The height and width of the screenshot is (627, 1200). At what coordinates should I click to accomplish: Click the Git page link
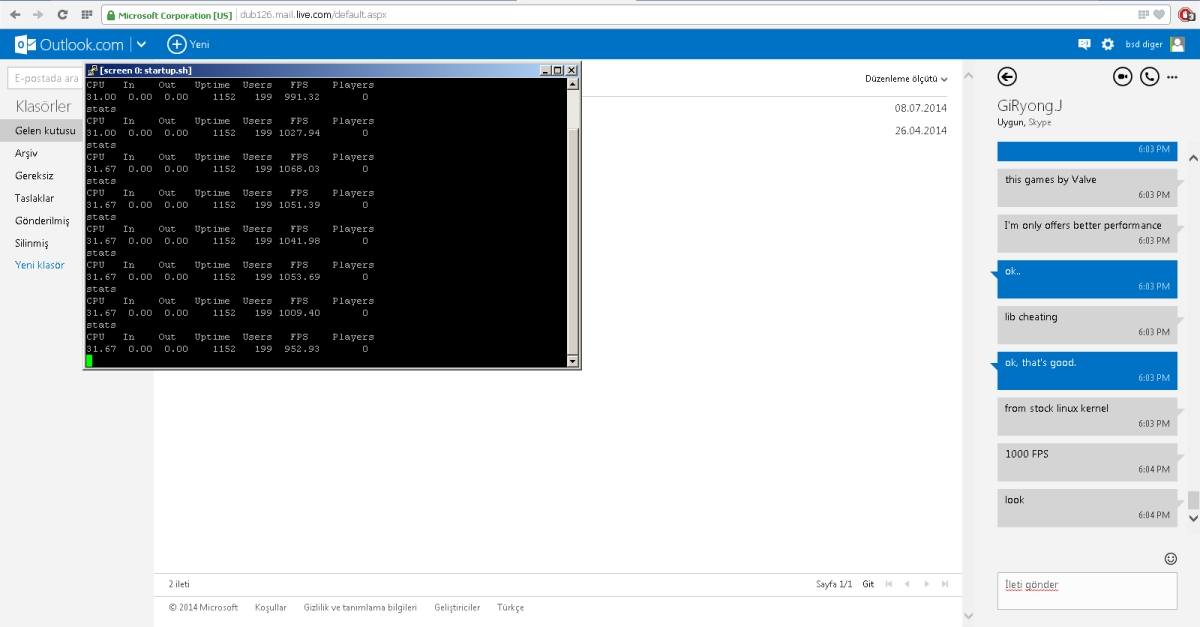coord(868,584)
